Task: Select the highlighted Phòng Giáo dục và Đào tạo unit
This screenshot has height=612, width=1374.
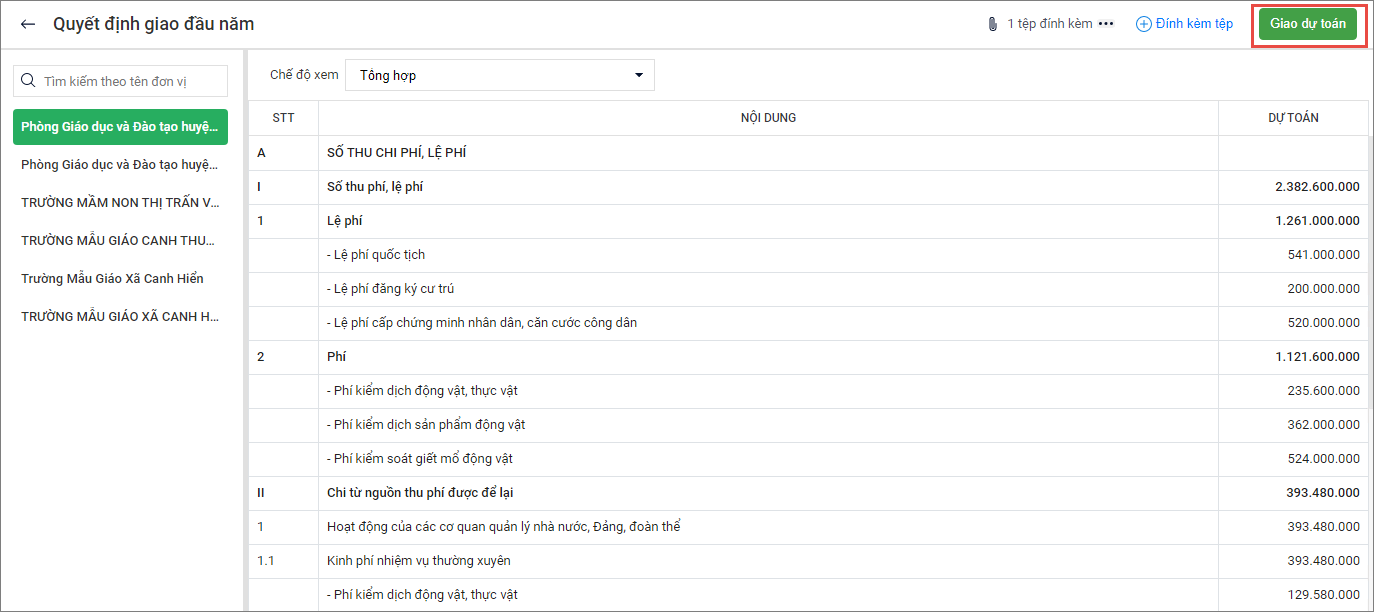Action: click(120, 127)
